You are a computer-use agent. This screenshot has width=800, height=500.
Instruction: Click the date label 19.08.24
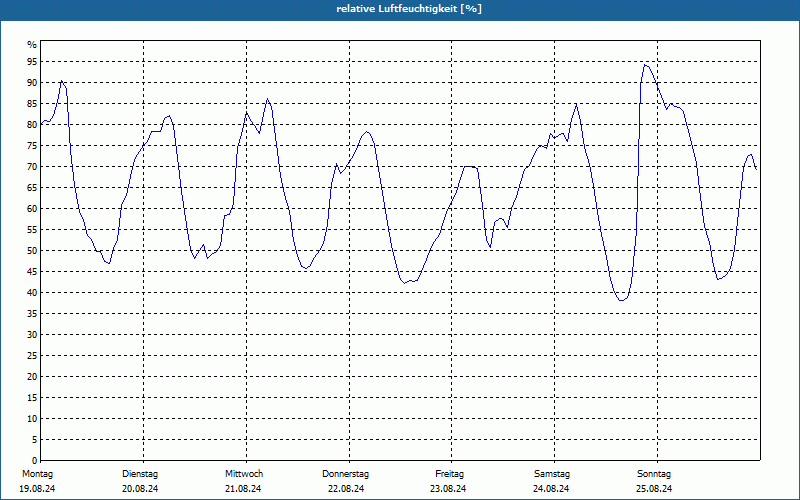click(x=37, y=489)
